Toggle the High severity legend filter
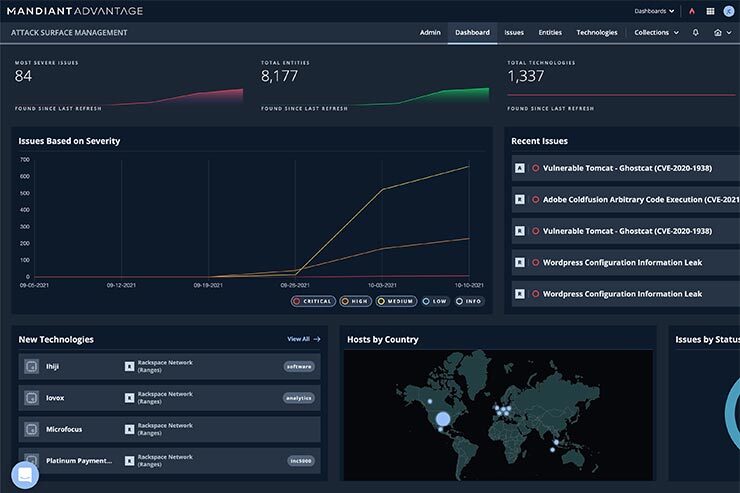The height and width of the screenshot is (493, 740). click(x=357, y=301)
